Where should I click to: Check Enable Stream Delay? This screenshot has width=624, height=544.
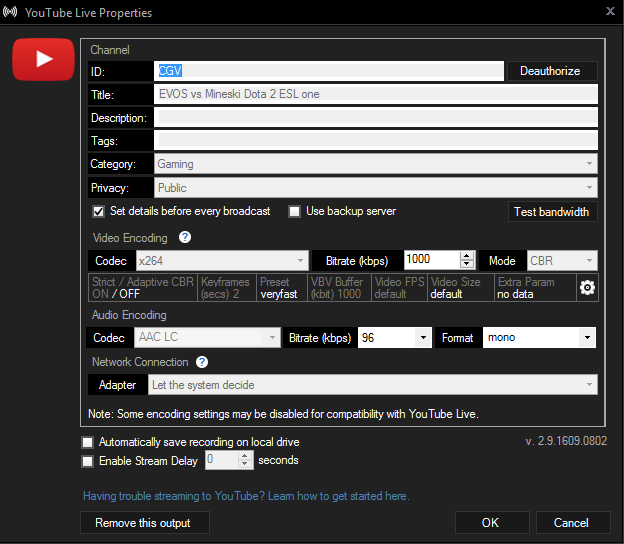tap(88, 461)
